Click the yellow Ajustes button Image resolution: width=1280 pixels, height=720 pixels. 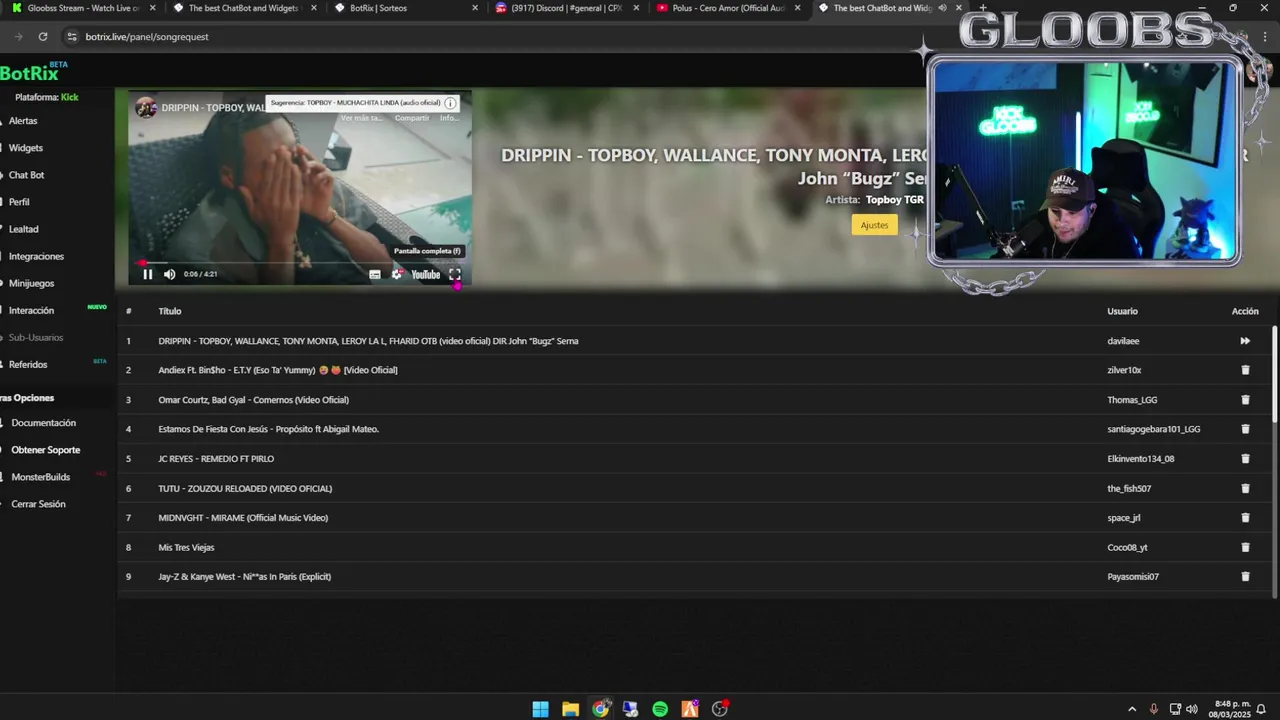pos(874,225)
